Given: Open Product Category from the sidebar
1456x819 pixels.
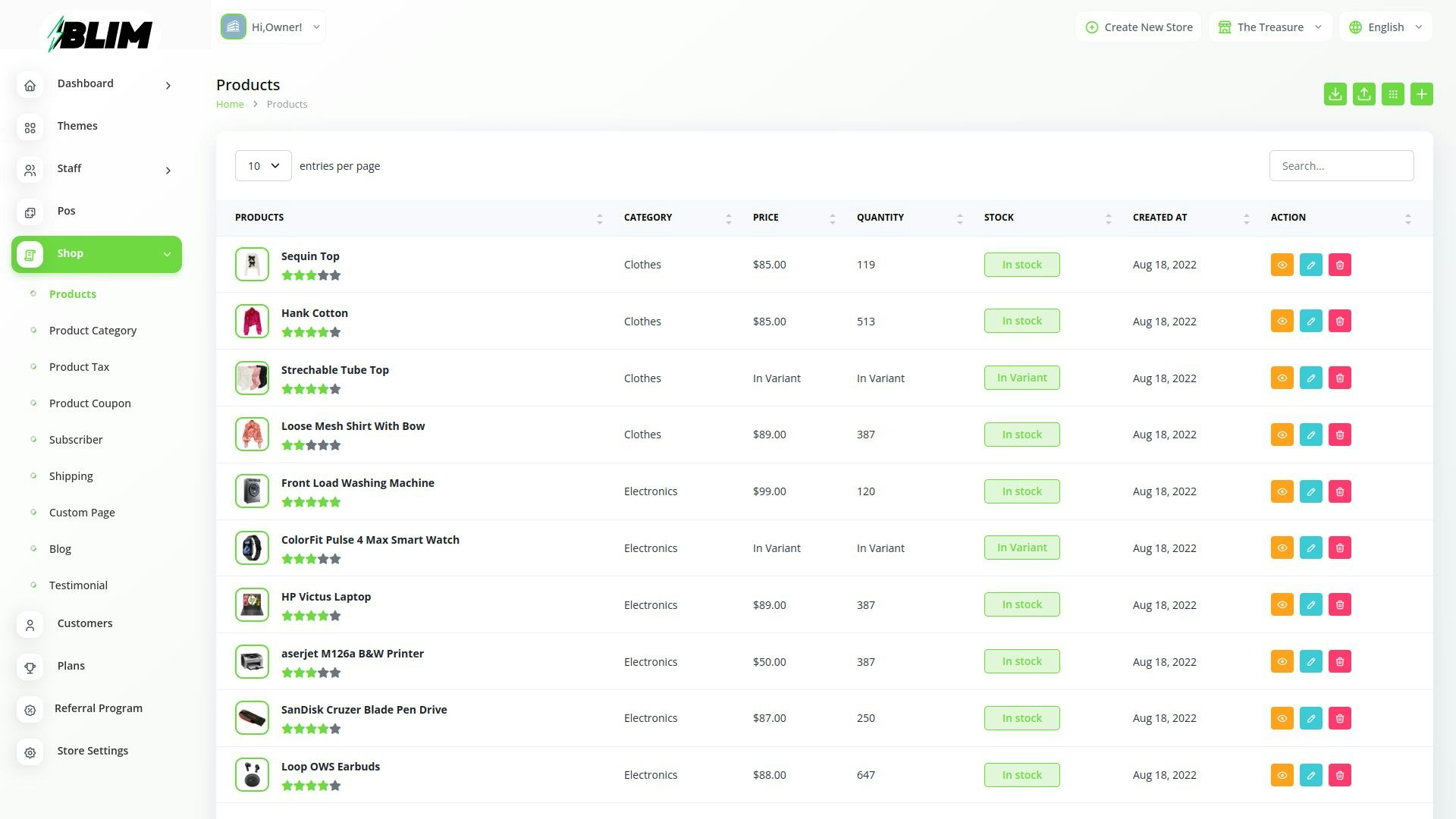Looking at the screenshot, I should (93, 330).
